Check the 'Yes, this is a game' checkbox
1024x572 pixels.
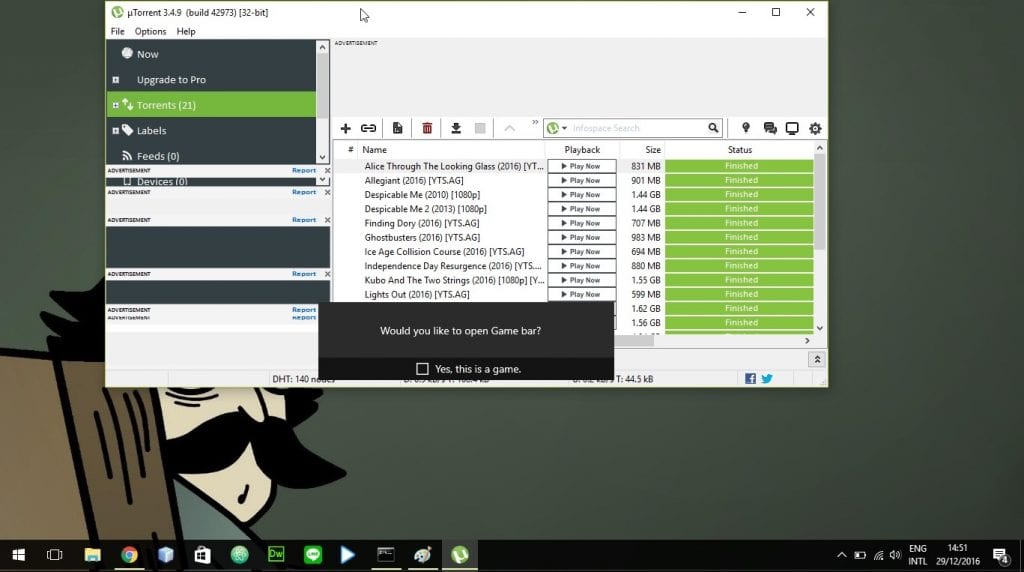coord(422,369)
